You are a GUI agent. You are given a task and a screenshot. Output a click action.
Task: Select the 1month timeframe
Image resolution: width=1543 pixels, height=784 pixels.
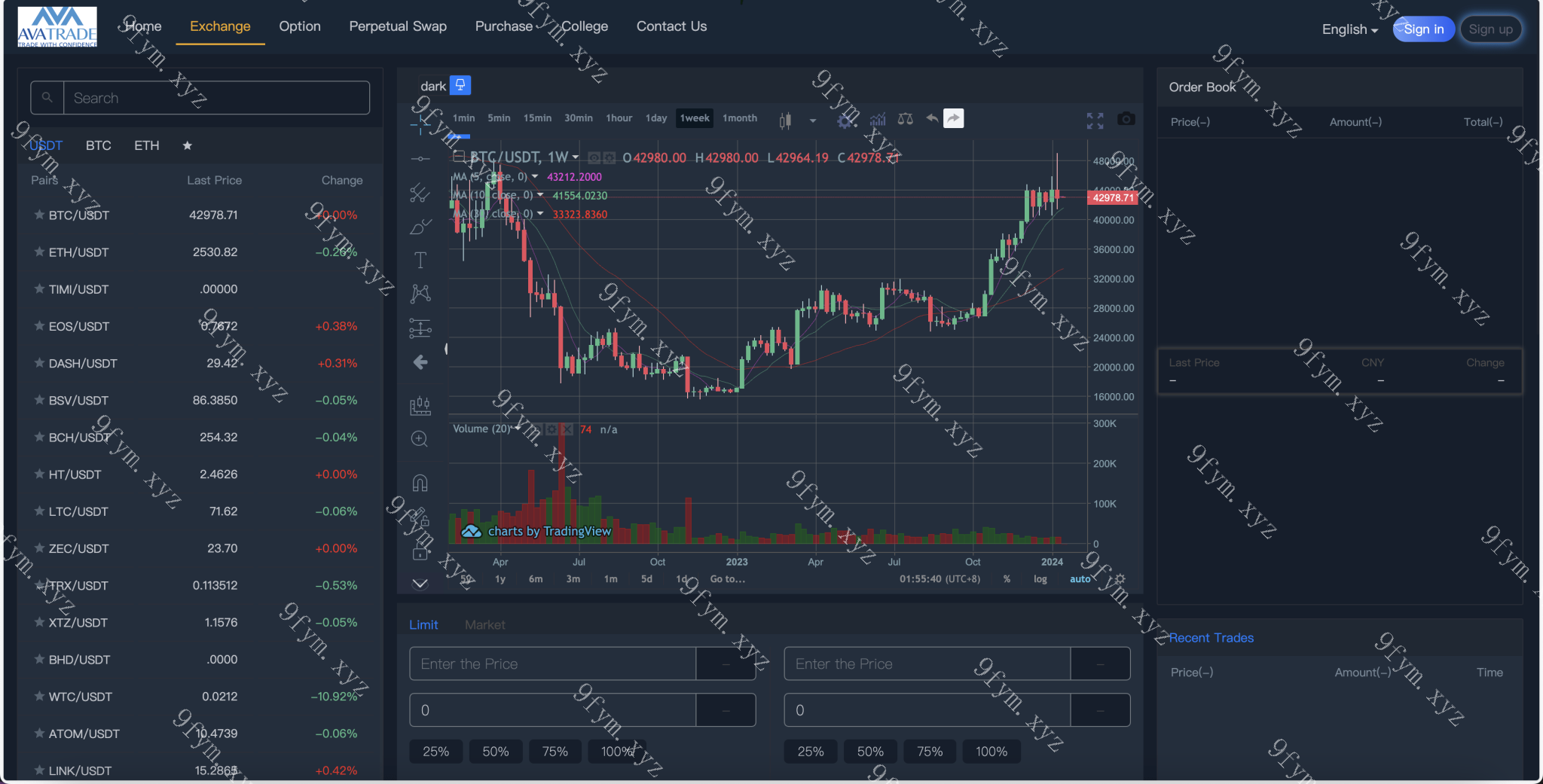(740, 118)
